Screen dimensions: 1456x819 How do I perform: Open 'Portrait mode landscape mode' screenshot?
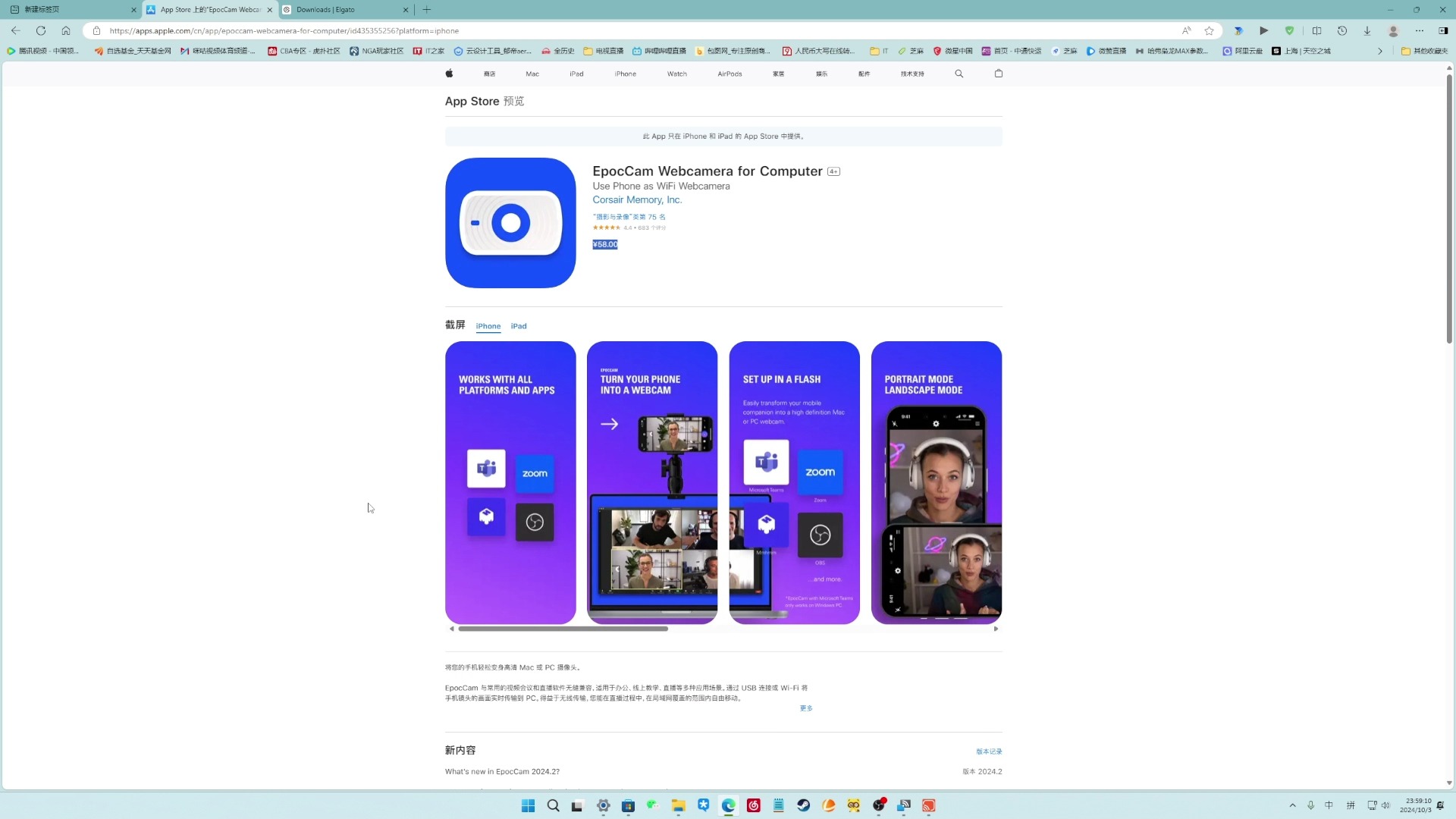(937, 483)
